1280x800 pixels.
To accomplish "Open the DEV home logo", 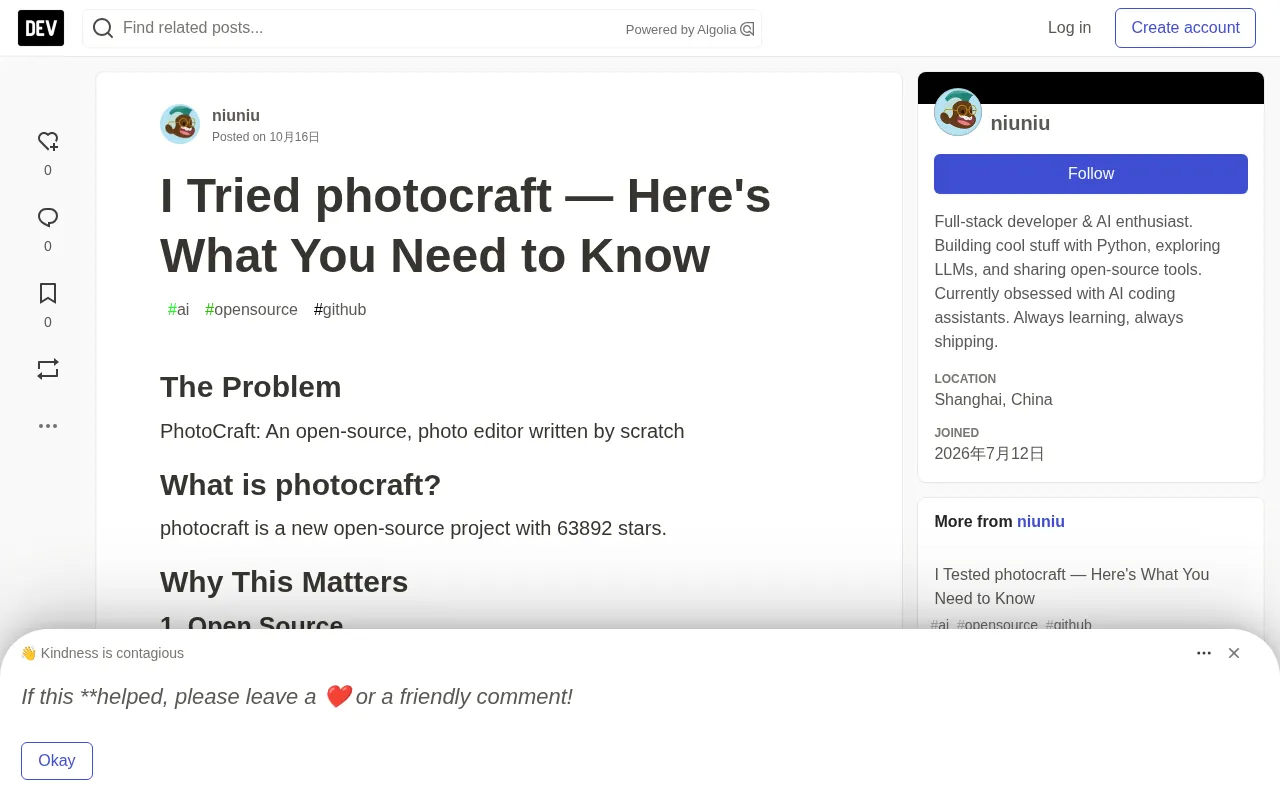I will (x=41, y=28).
